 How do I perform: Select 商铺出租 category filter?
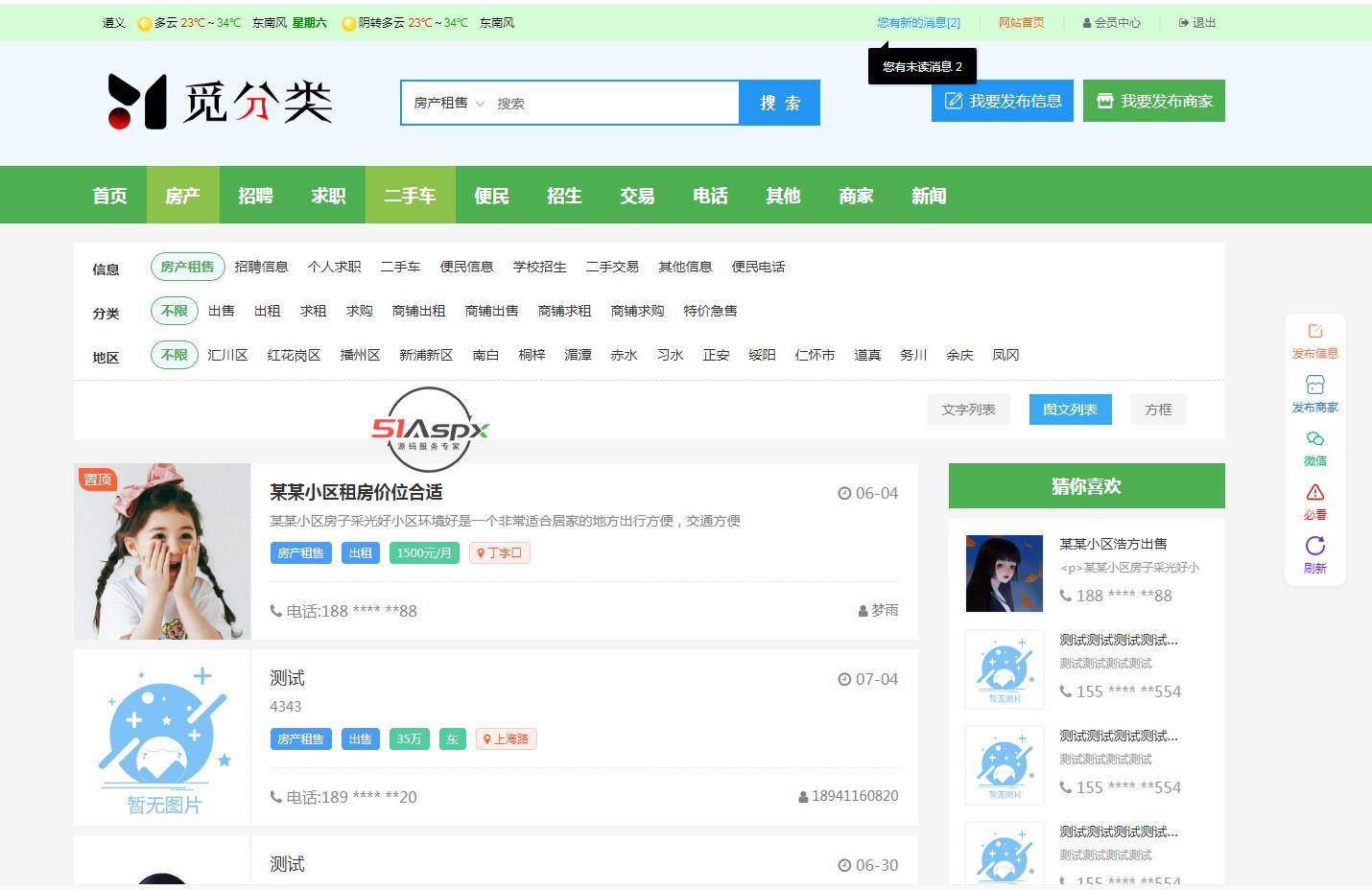pos(419,311)
